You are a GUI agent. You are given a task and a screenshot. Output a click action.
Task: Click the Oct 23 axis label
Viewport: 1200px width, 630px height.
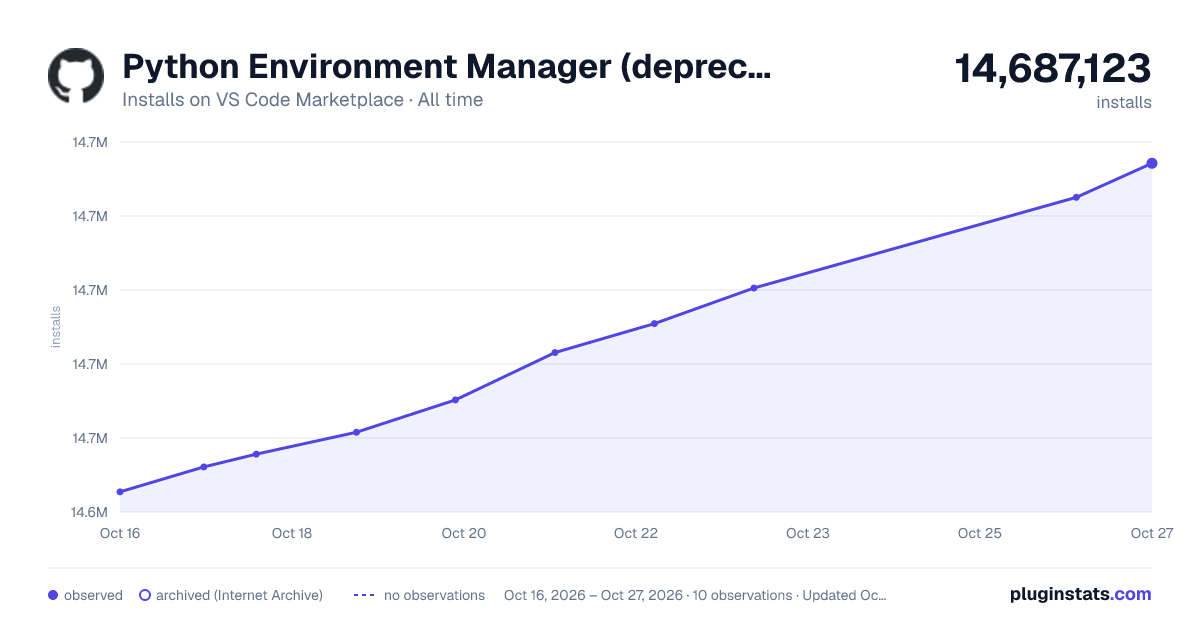[808, 533]
